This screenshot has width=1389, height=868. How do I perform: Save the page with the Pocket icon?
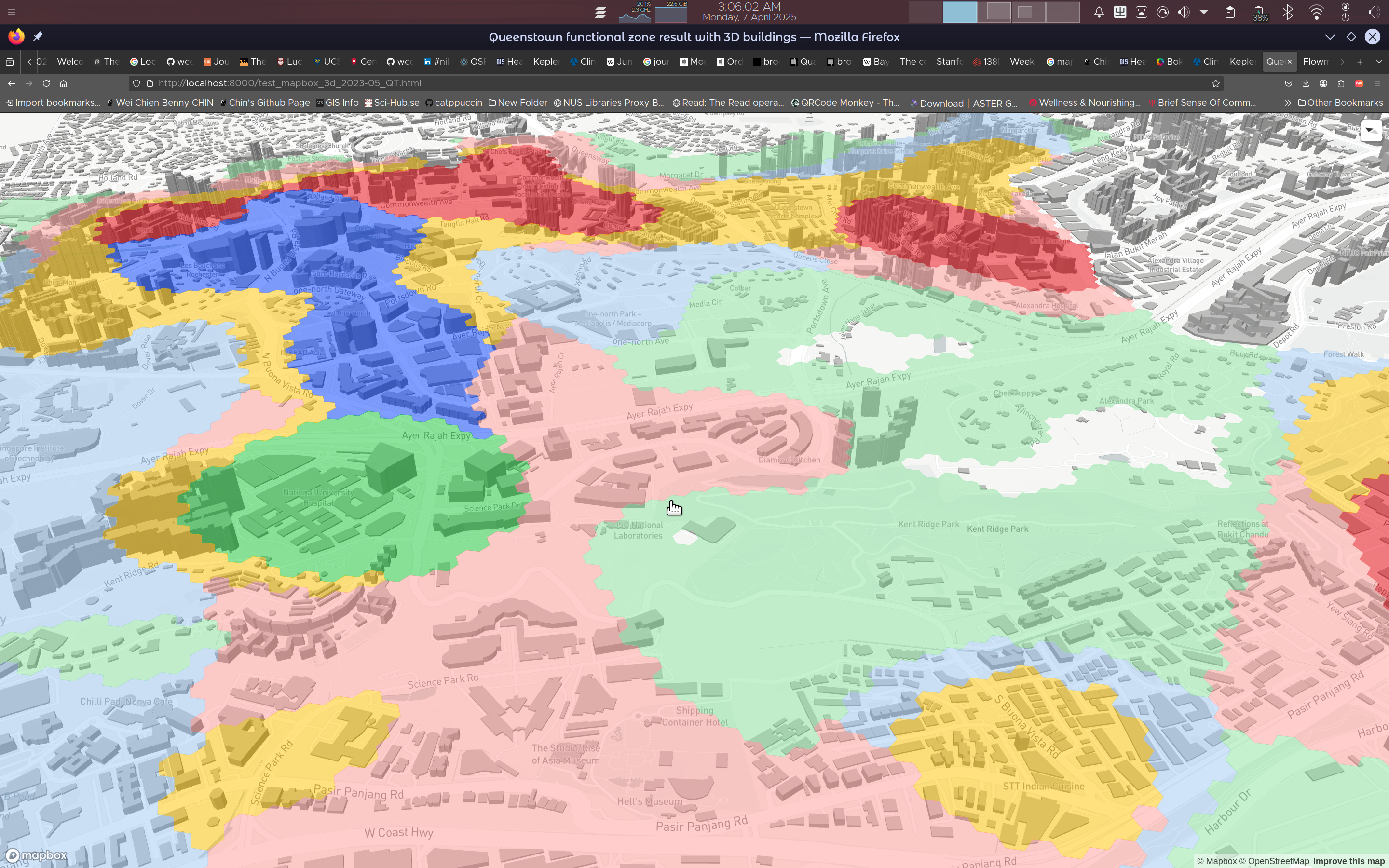(x=1289, y=84)
